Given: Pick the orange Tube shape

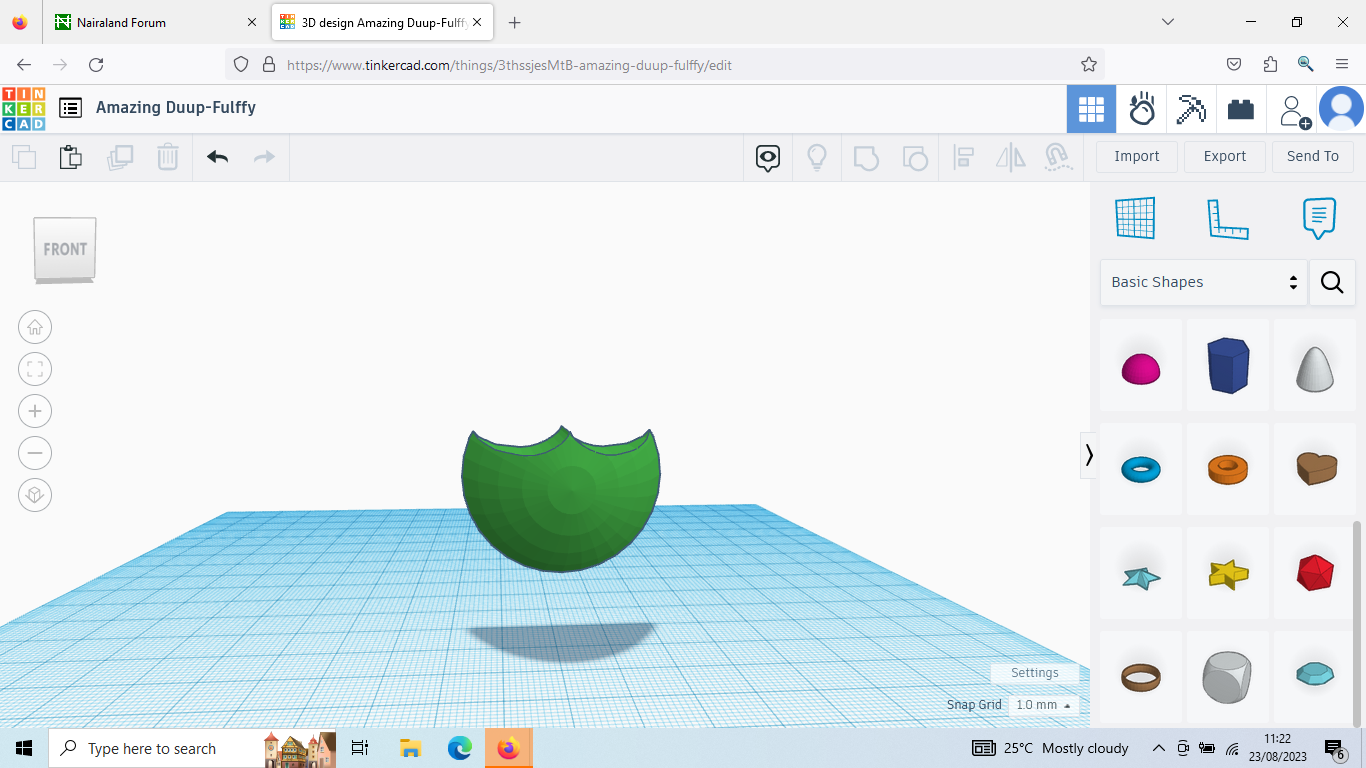Looking at the screenshot, I should 1228,469.
